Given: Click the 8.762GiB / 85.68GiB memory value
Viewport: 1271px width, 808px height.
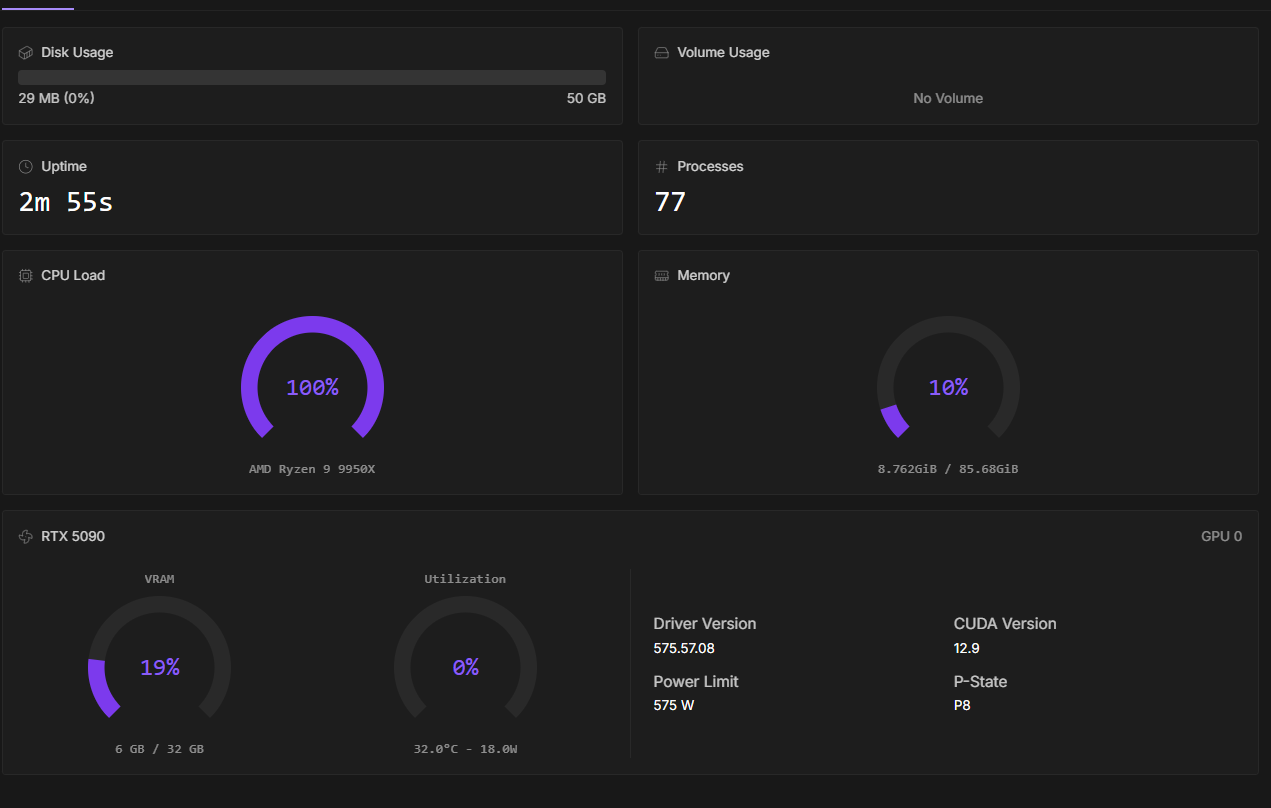Looking at the screenshot, I should (948, 469).
